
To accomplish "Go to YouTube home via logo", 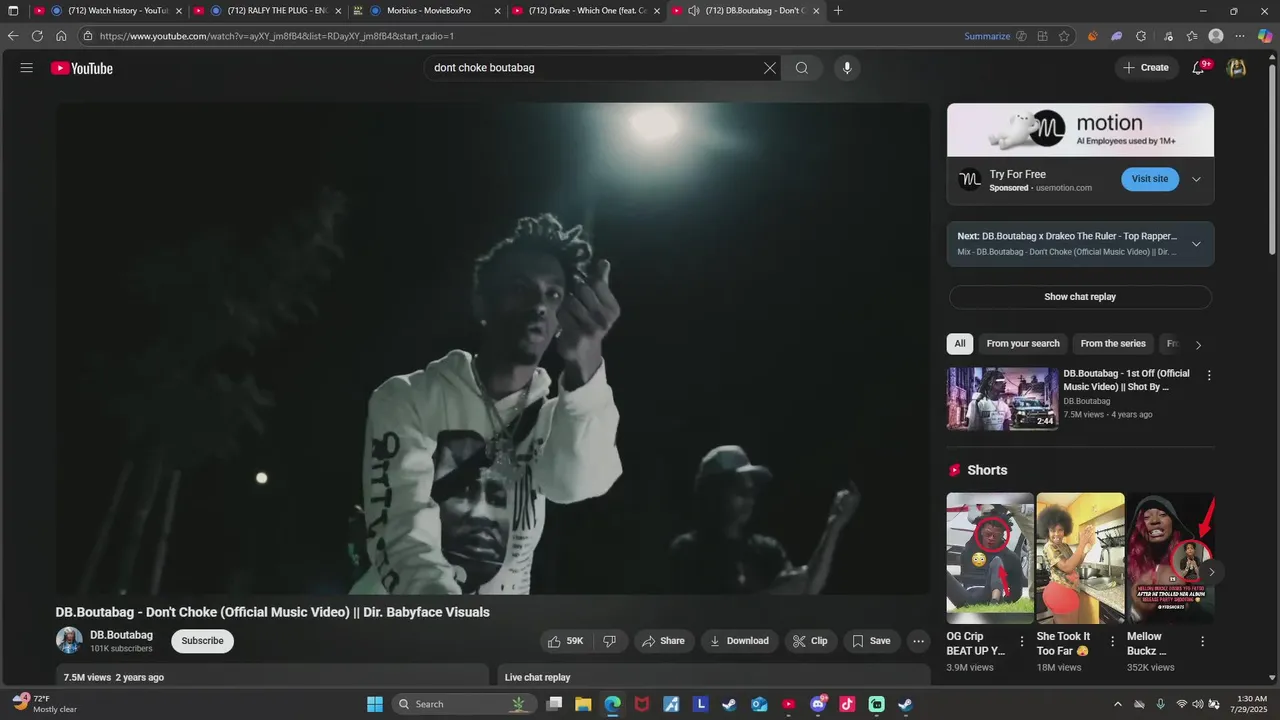I will point(82,68).
